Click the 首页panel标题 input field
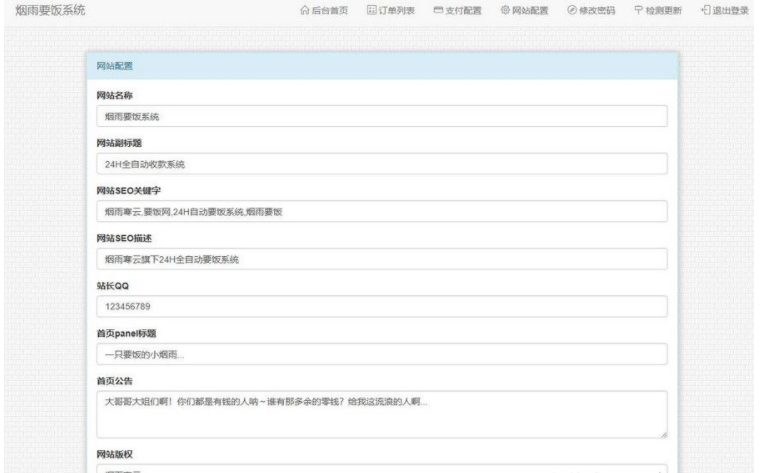765x473 pixels. pyautogui.click(x=380, y=354)
